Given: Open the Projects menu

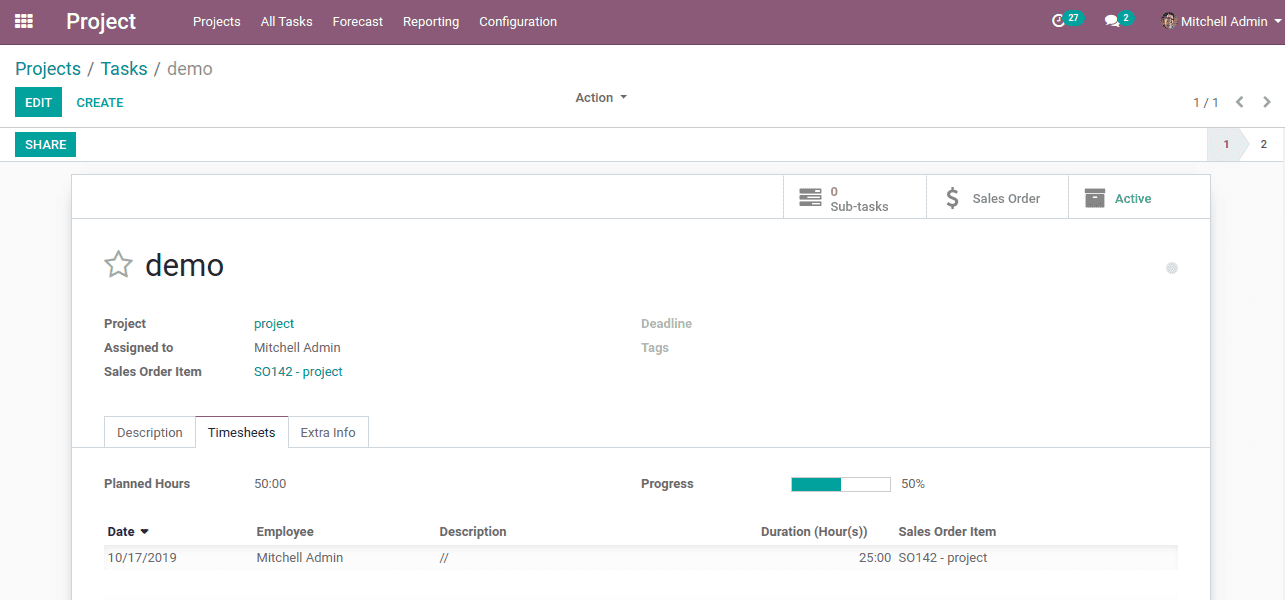Looking at the screenshot, I should point(217,21).
